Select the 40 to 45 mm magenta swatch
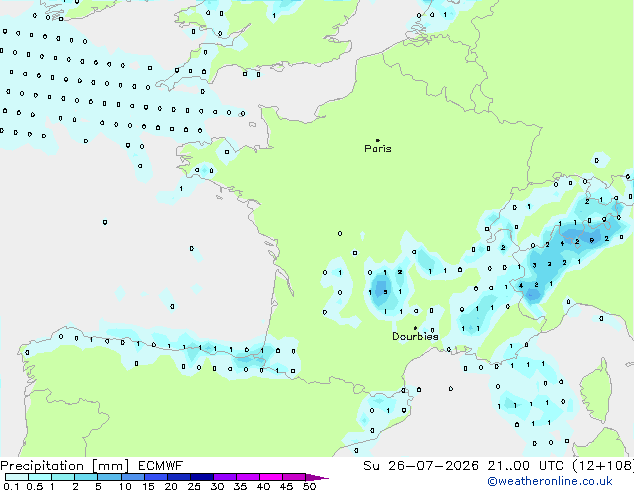Viewport: 634px width, 490px height. coord(271,477)
